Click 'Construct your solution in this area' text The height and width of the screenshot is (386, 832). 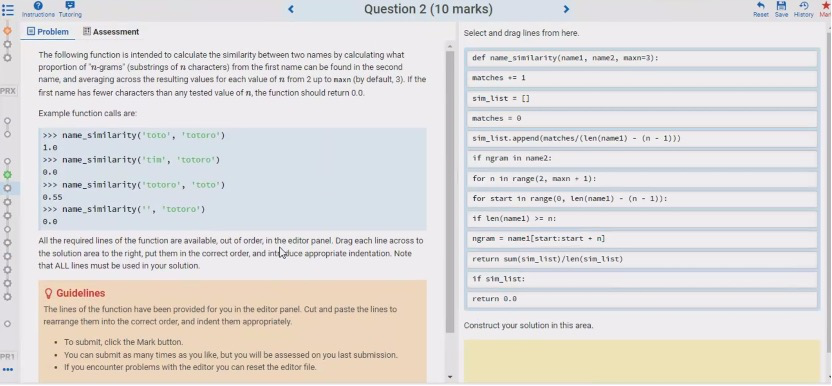click(x=528, y=325)
